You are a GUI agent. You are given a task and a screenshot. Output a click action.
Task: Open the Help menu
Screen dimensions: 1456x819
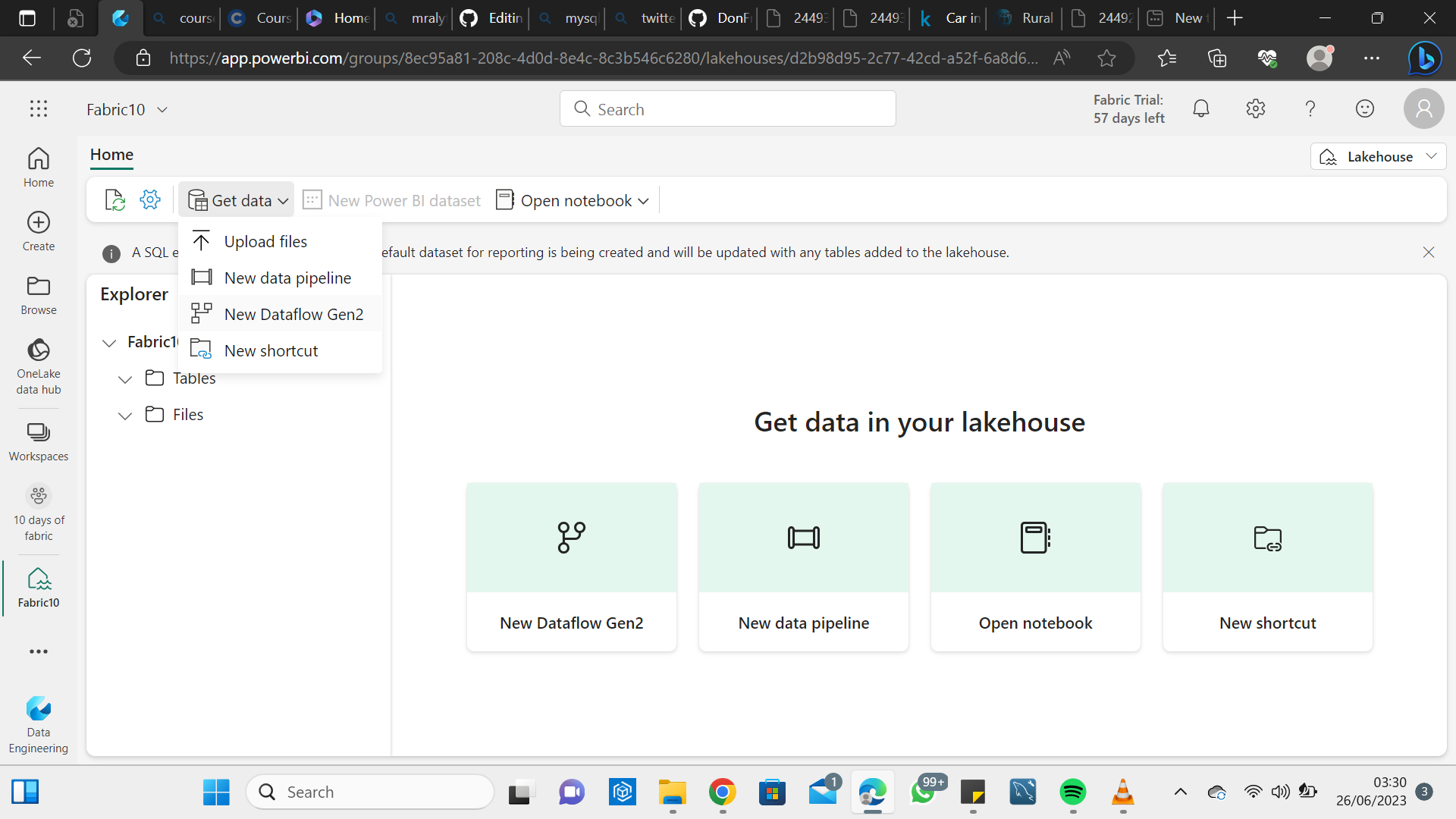pos(1310,108)
